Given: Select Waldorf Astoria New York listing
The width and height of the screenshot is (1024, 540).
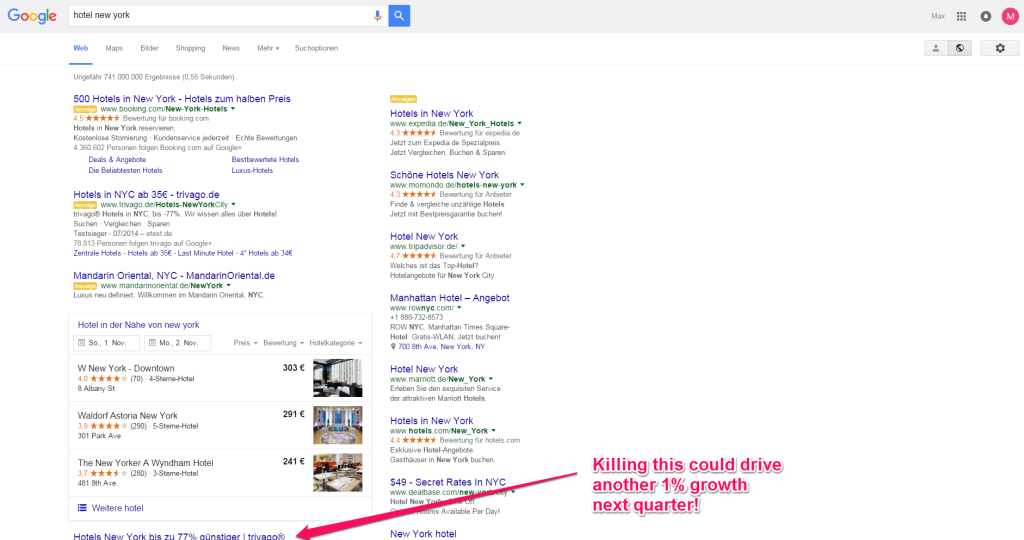Looking at the screenshot, I should coord(127,415).
